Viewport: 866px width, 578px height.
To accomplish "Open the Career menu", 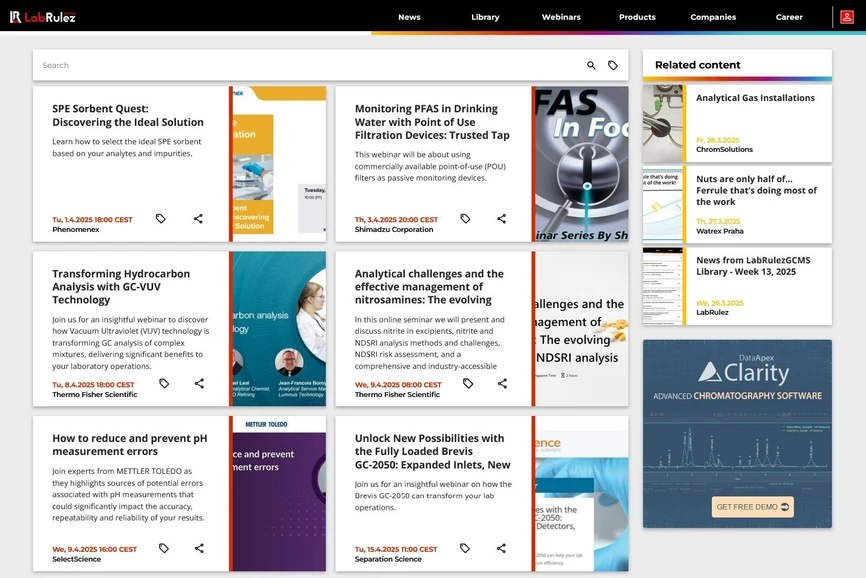I will click(789, 17).
